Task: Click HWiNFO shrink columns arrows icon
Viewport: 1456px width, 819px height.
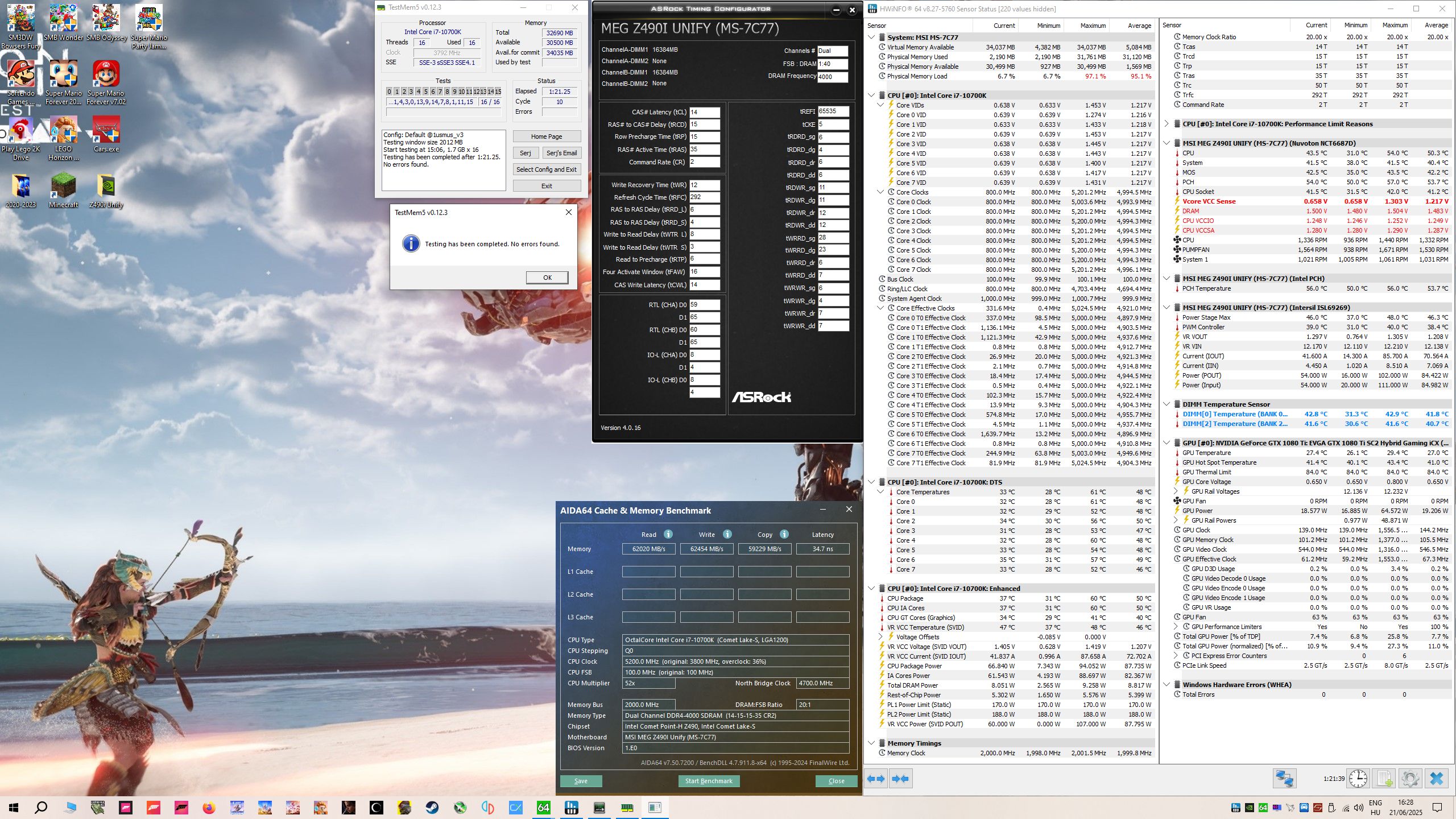Action: 901,779
